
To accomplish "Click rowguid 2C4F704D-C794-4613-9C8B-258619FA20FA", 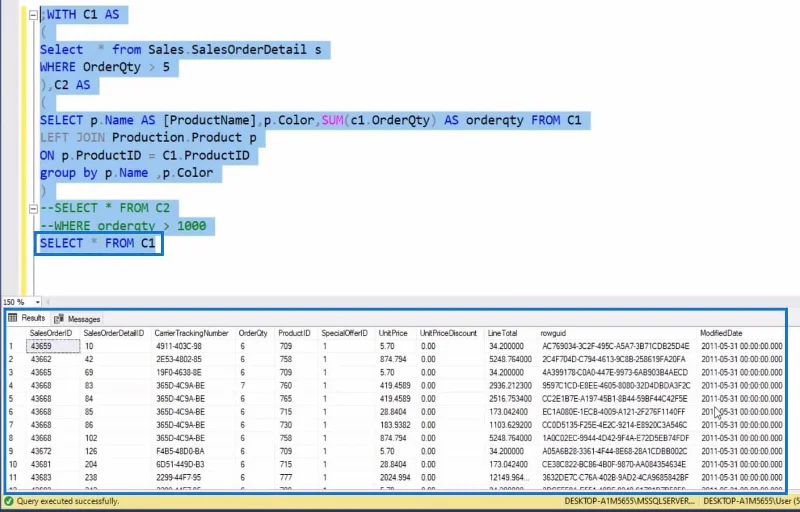I will 614,360.
